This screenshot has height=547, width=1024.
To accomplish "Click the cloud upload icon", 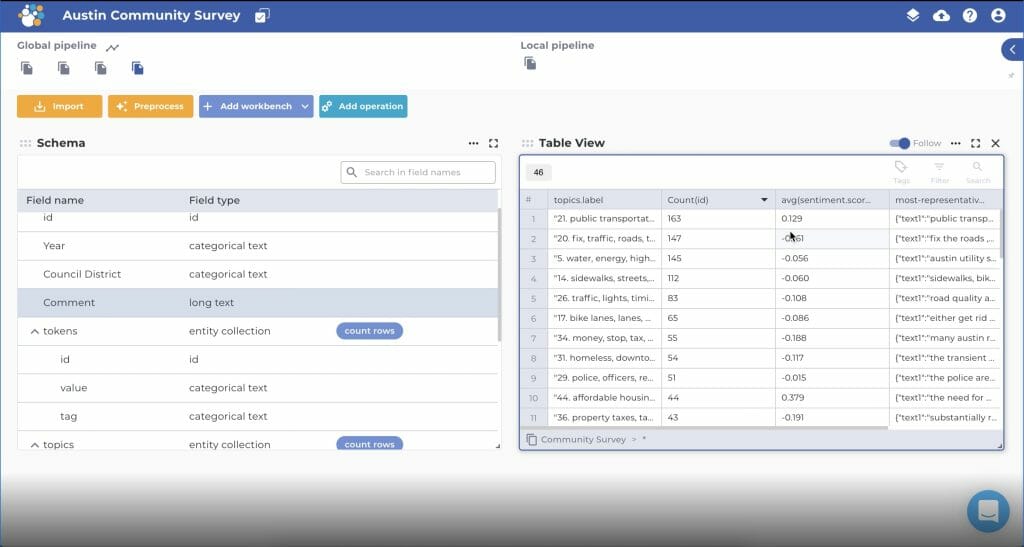I will click(x=941, y=15).
